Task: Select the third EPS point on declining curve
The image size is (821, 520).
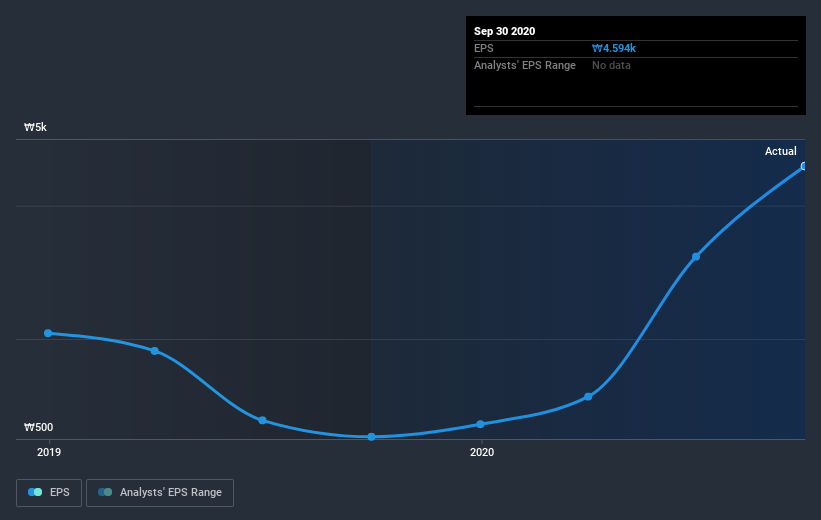Action: [262, 420]
